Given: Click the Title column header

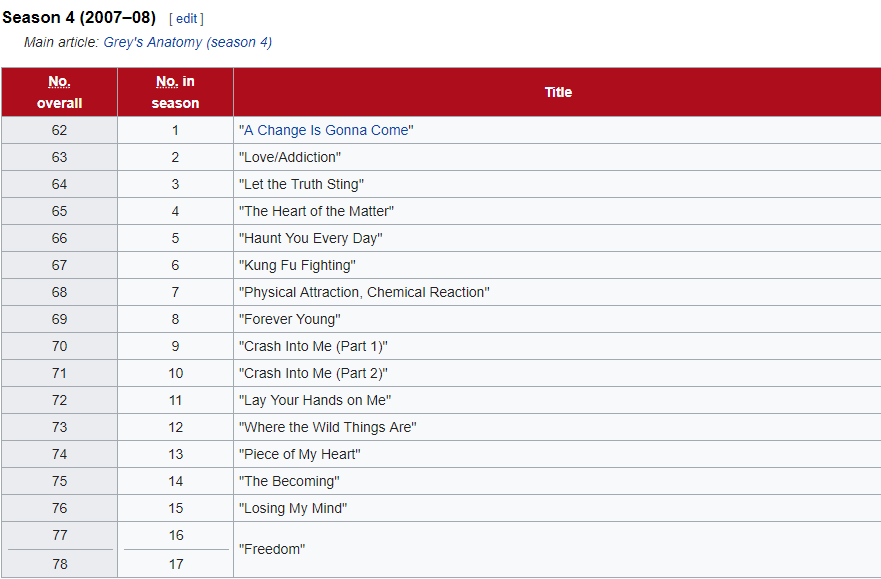Looking at the screenshot, I should click(558, 92).
